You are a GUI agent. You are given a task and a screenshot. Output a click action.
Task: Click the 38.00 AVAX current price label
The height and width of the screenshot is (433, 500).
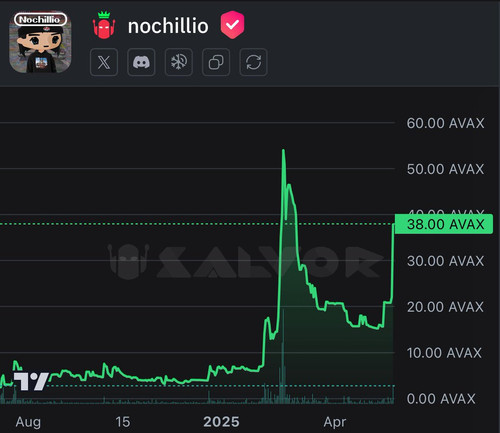click(x=444, y=224)
